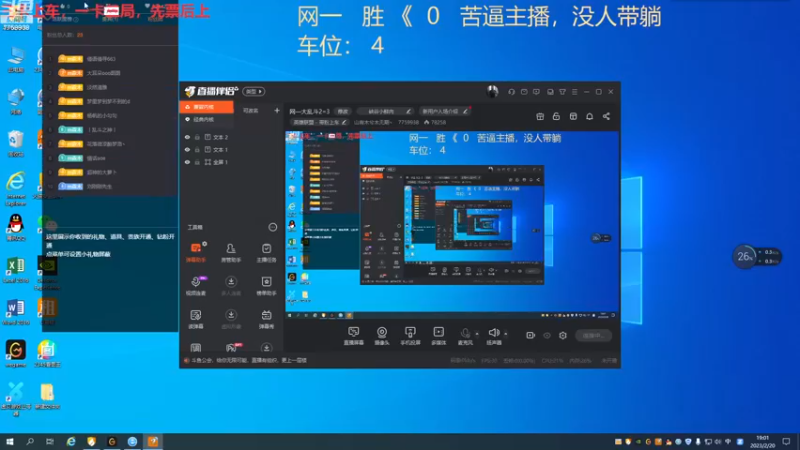Open the 弹幕秀 tool
Screen dimensions: 800x450
pos(266,319)
